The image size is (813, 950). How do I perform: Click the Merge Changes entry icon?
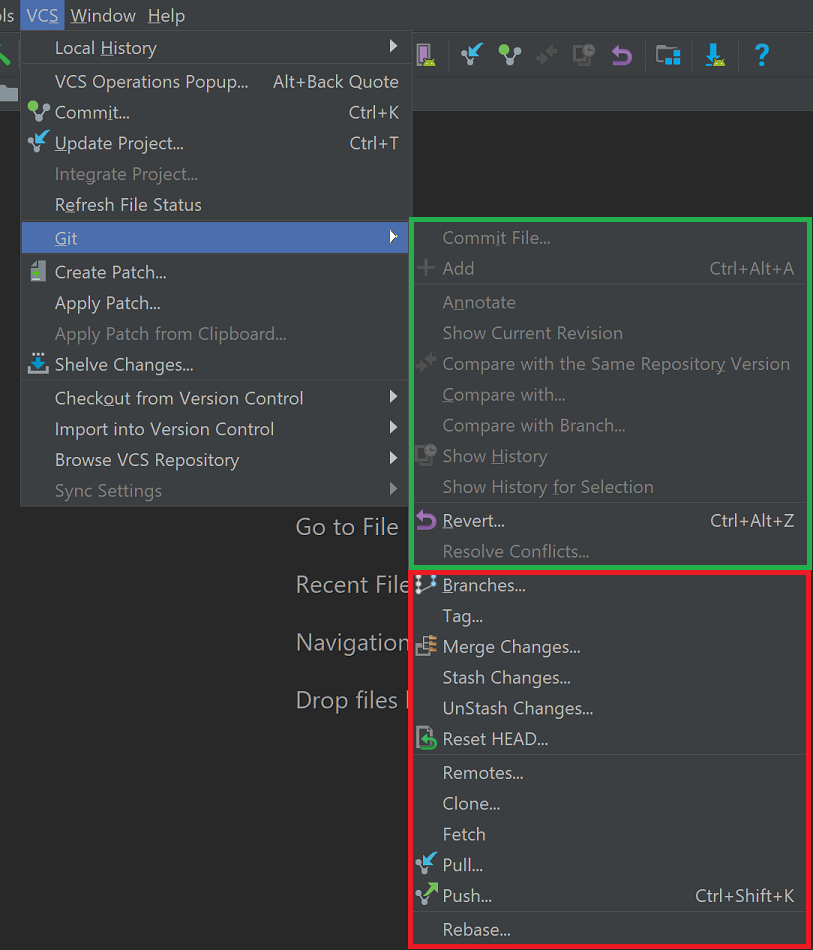(x=426, y=646)
